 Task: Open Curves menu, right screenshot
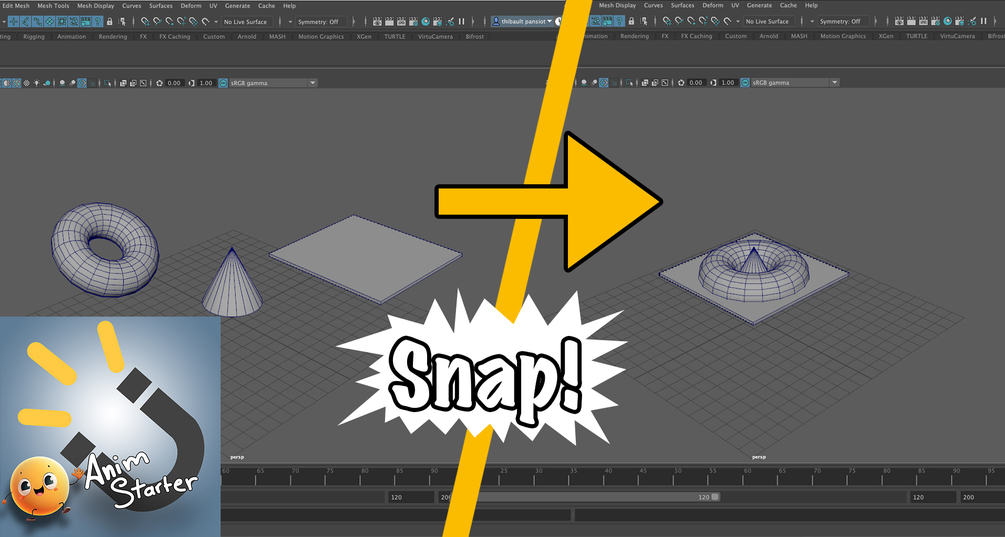(x=653, y=5)
